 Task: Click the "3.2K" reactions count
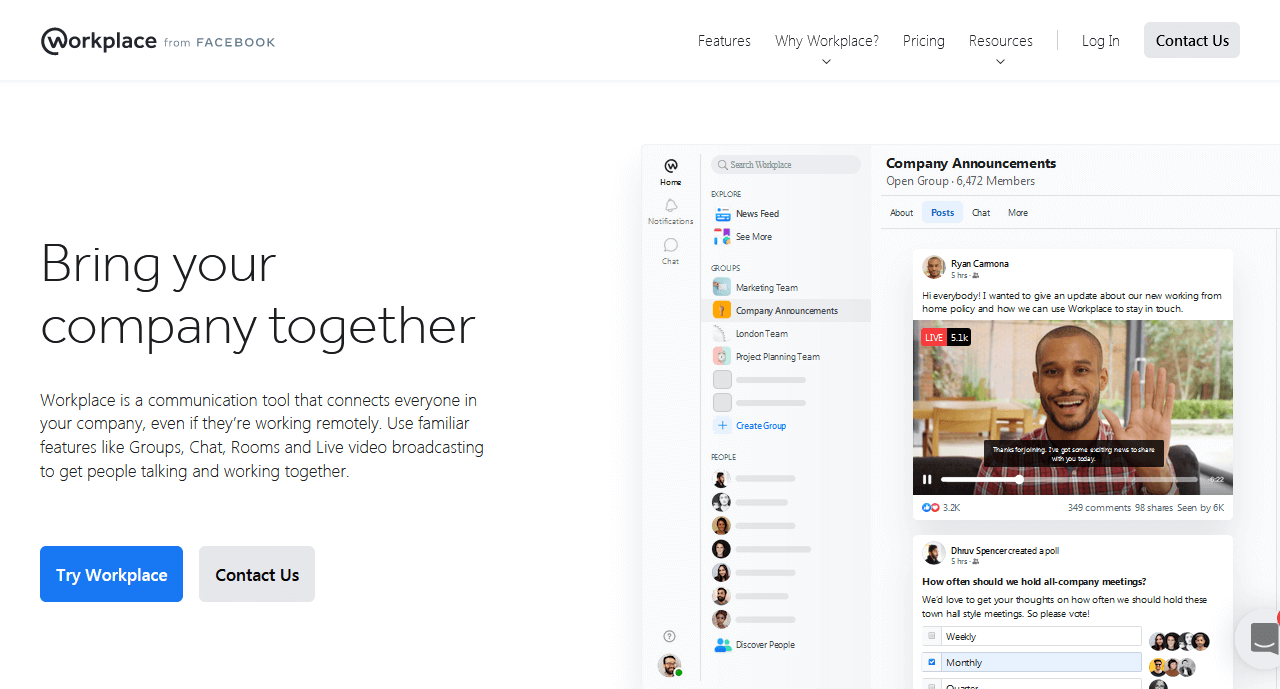pos(951,508)
